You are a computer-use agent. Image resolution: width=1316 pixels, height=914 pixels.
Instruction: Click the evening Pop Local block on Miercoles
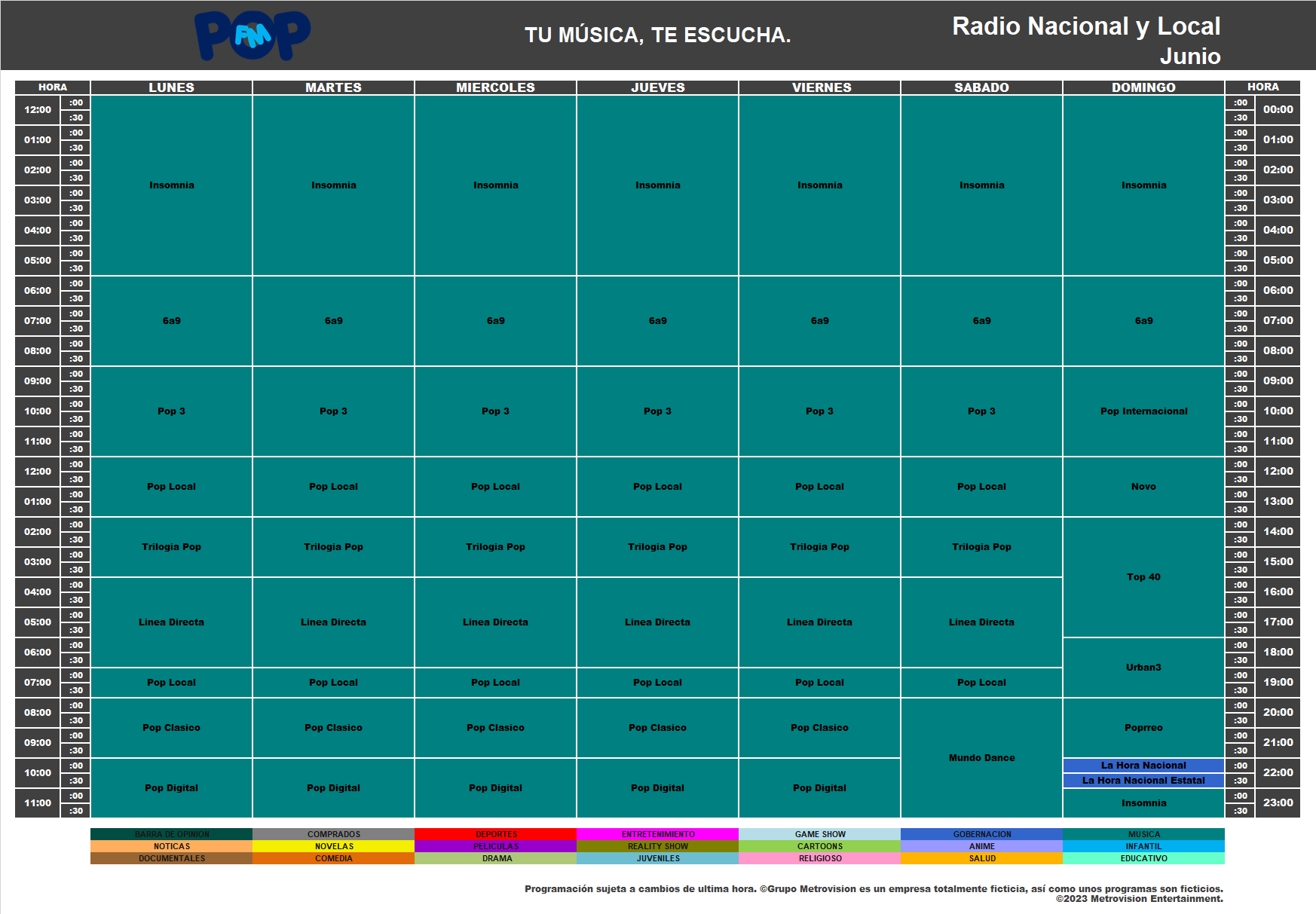[x=495, y=683]
